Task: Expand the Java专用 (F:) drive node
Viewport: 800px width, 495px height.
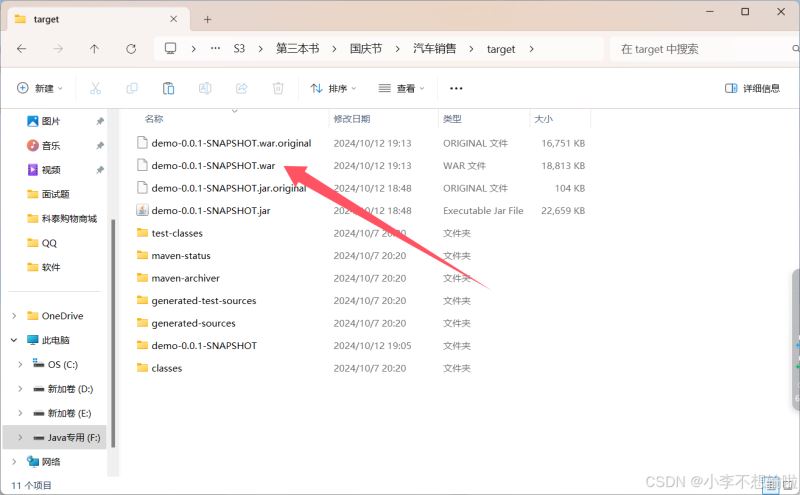Action: [20, 437]
